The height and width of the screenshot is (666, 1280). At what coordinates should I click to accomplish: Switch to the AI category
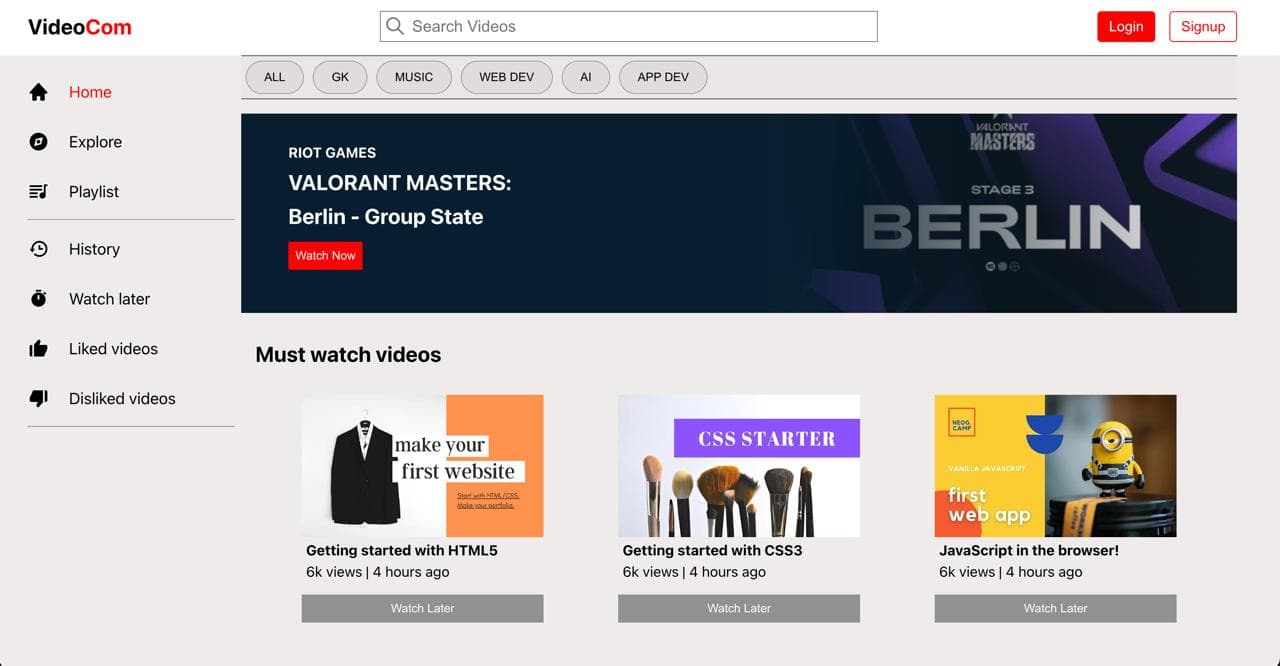click(x=585, y=77)
